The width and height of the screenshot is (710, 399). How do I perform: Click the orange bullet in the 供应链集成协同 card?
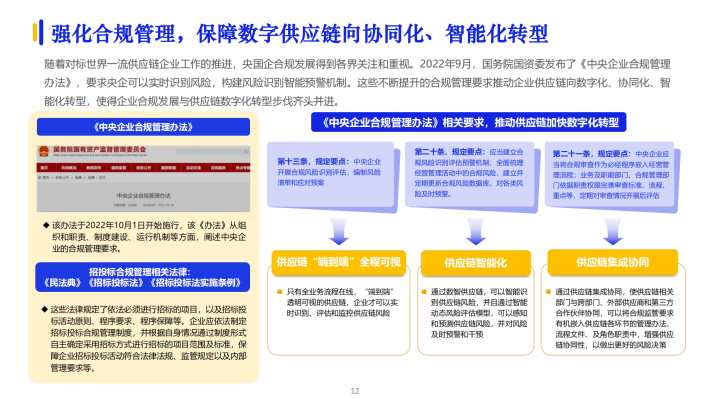click(x=548, y=292)
